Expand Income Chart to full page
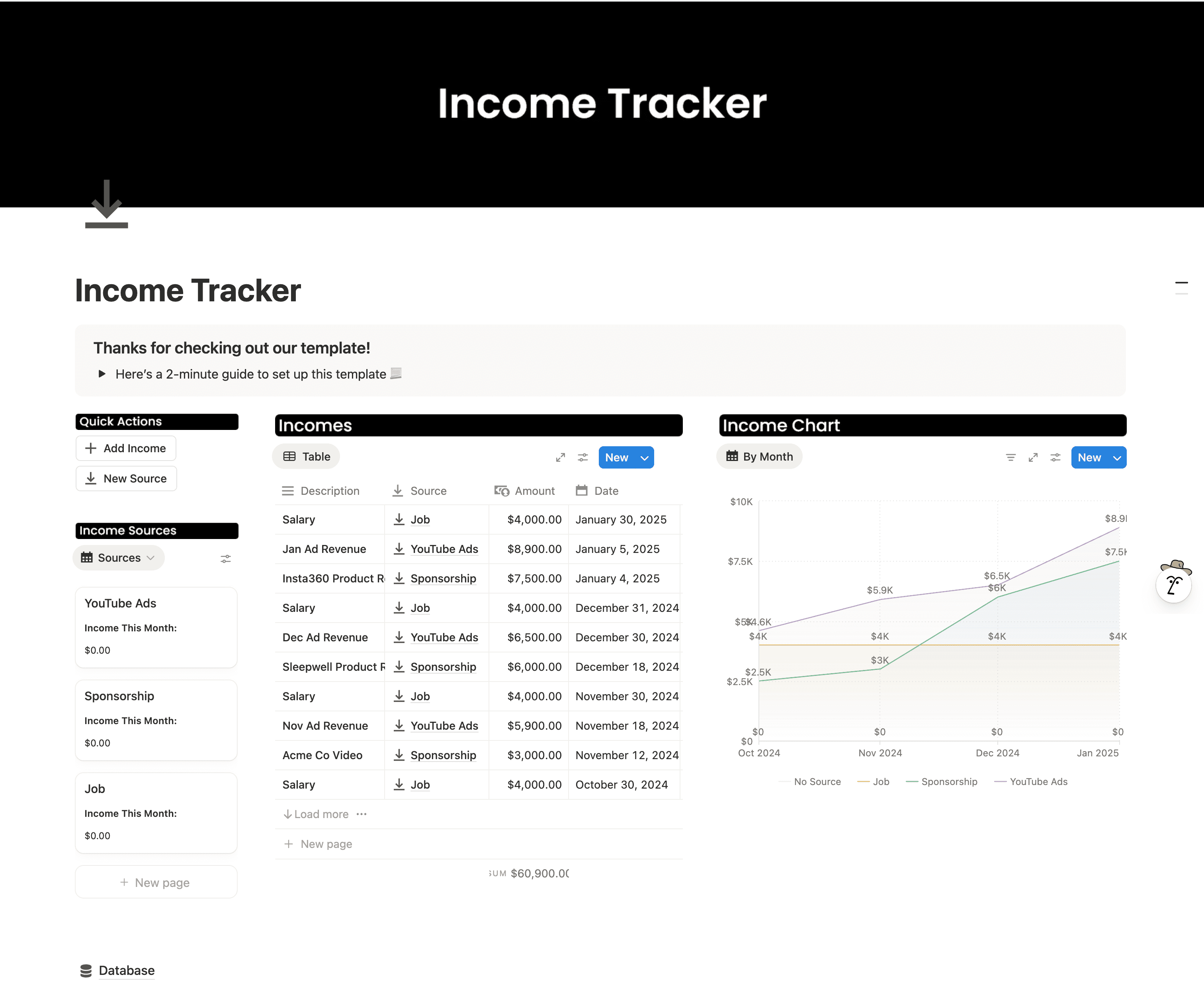Screen dimensions: 1204x996 (x=1032, y=457)
